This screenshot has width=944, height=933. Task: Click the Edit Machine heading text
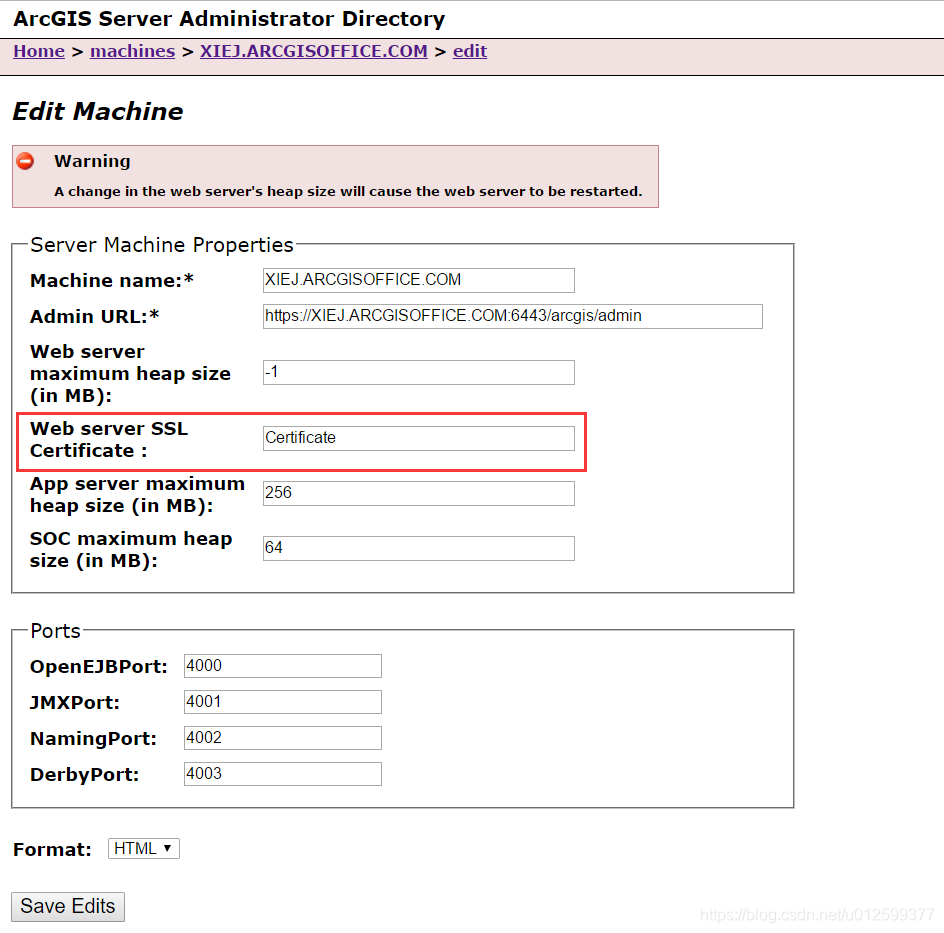98,112
